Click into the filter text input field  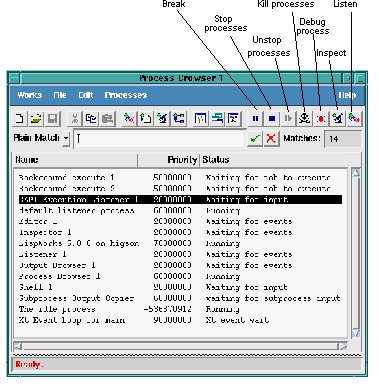[159, 138]
